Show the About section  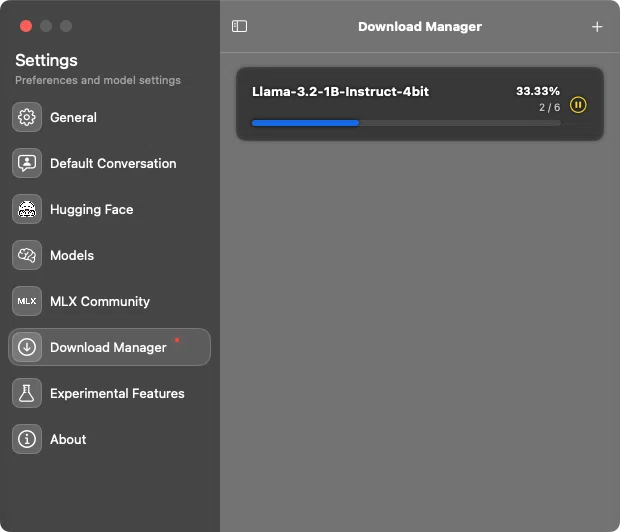point(110,439)
